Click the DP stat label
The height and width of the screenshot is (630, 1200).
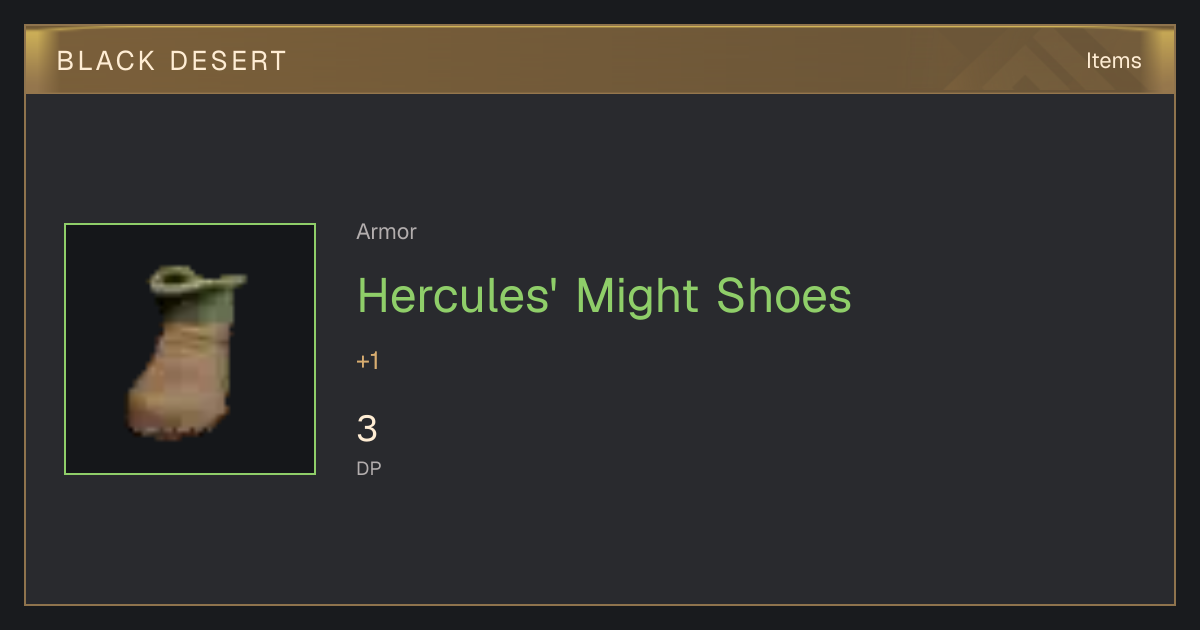(369, 468)
